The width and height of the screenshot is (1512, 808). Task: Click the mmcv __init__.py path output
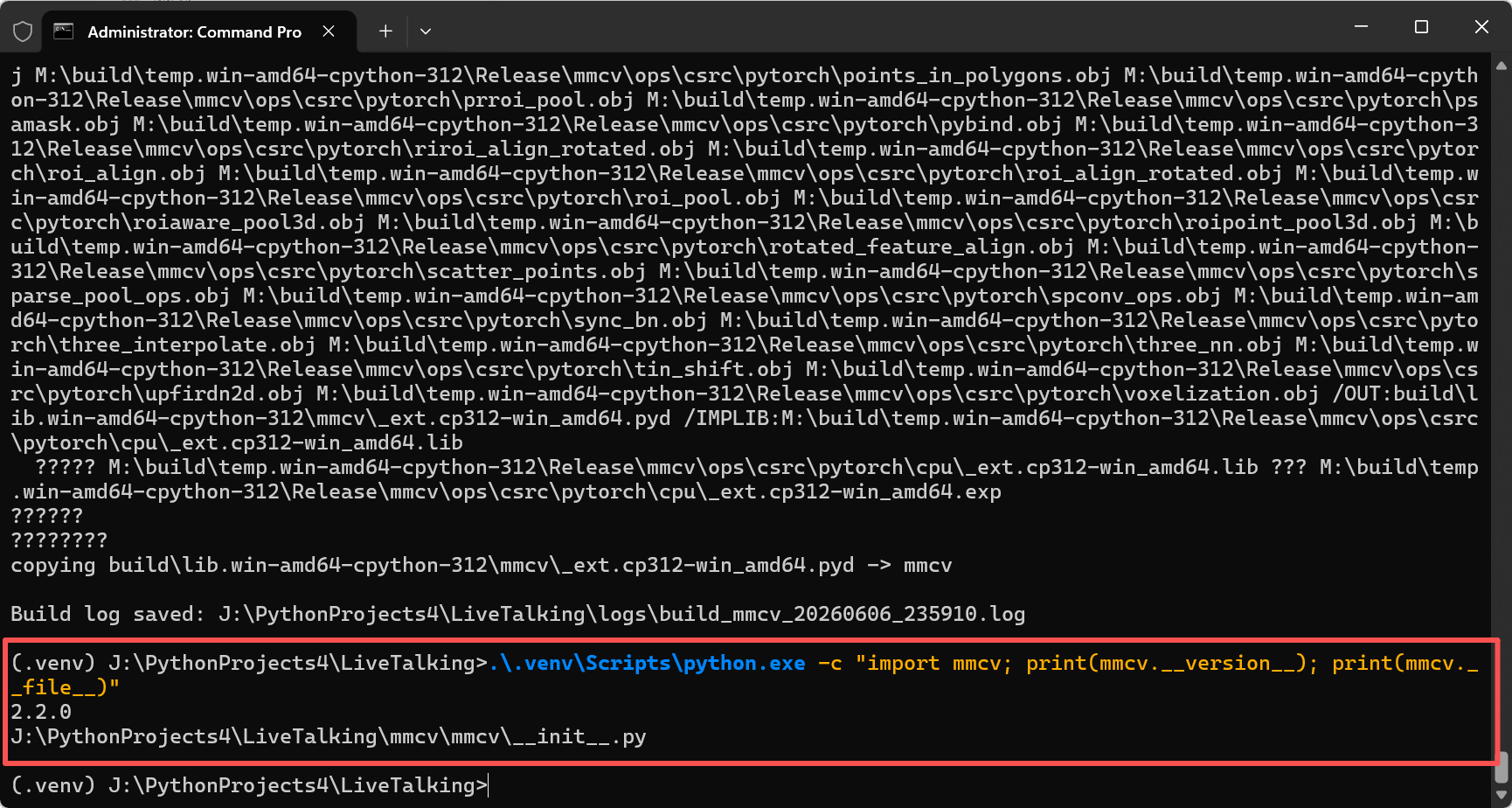(329, 737)
